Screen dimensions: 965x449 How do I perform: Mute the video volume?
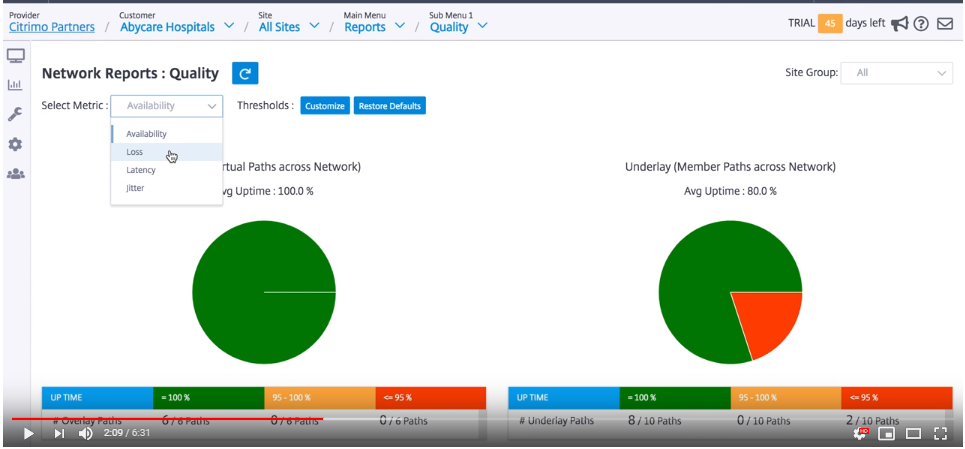coord(86,434)
